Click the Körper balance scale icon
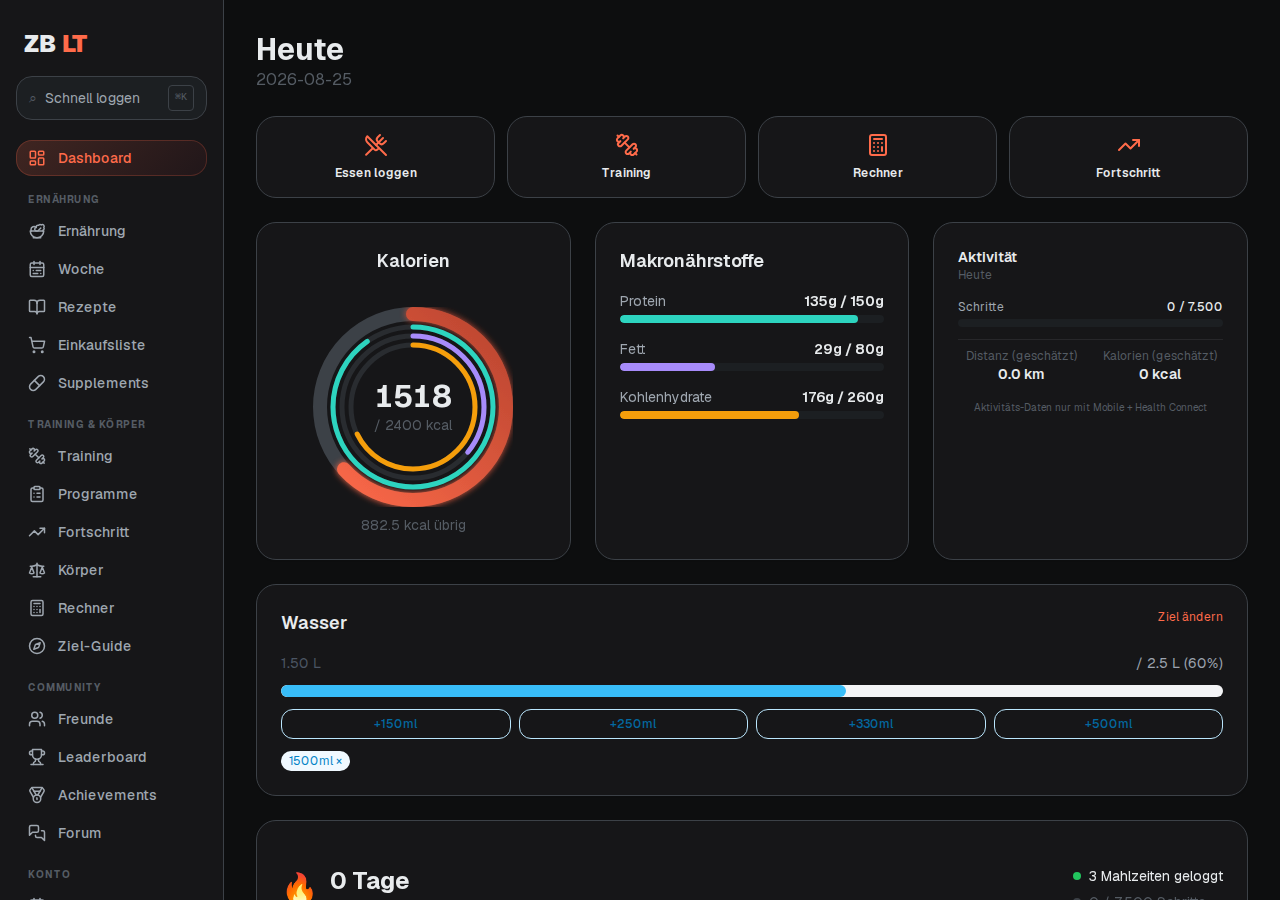Viewport: 1280px width, 900px height. pyautogui.click(x=37, y=570)
